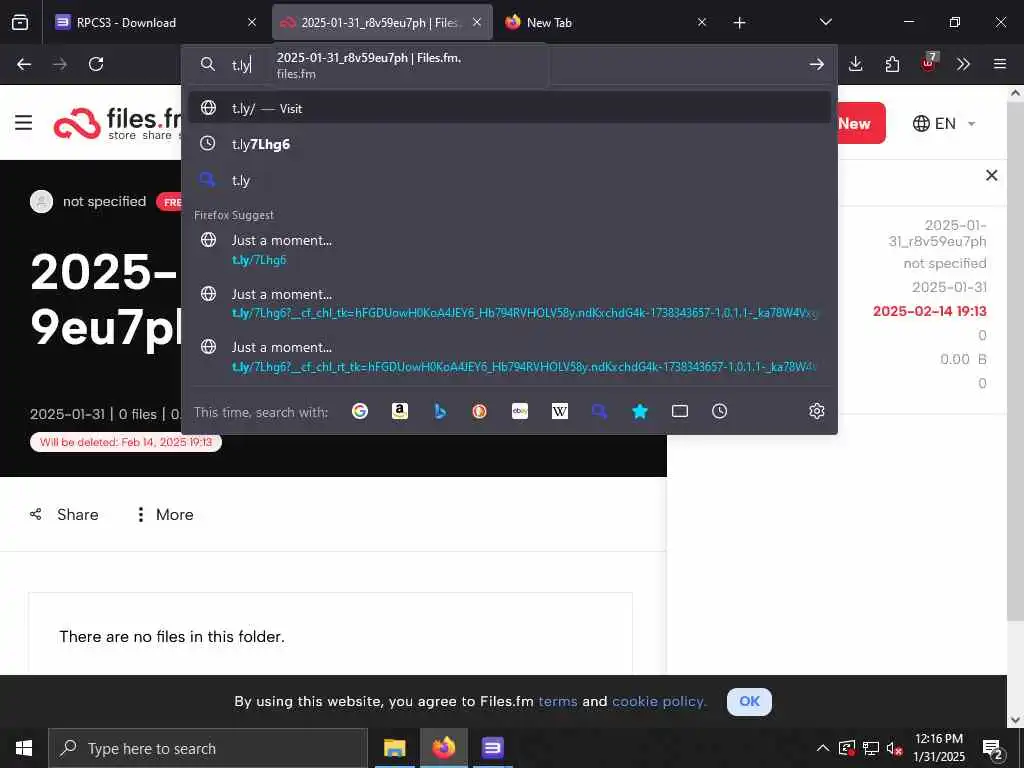The width and height of the screenshot is (1024, 768).
Task: Show more tools overflow chevron
Action: click(x=963, y=64)
